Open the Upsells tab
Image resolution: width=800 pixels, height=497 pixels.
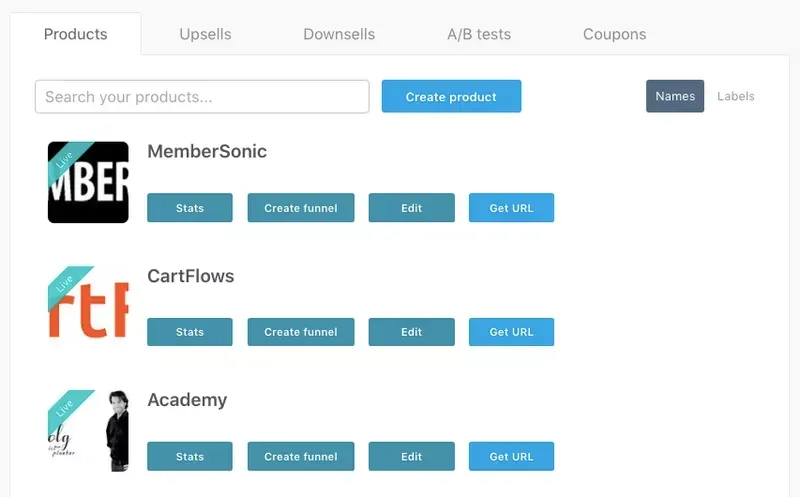pyautogui.click(x=205, y=34)
